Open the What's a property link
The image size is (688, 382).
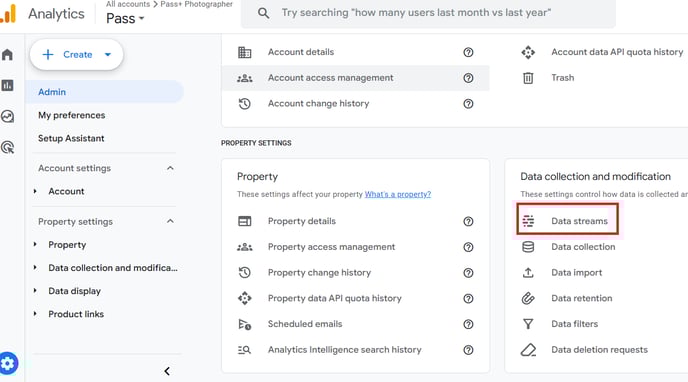398,194
